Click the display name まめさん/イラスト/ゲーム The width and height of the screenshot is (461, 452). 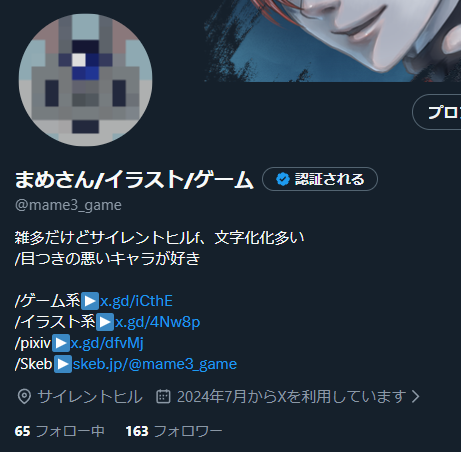[x=134, y=179]
